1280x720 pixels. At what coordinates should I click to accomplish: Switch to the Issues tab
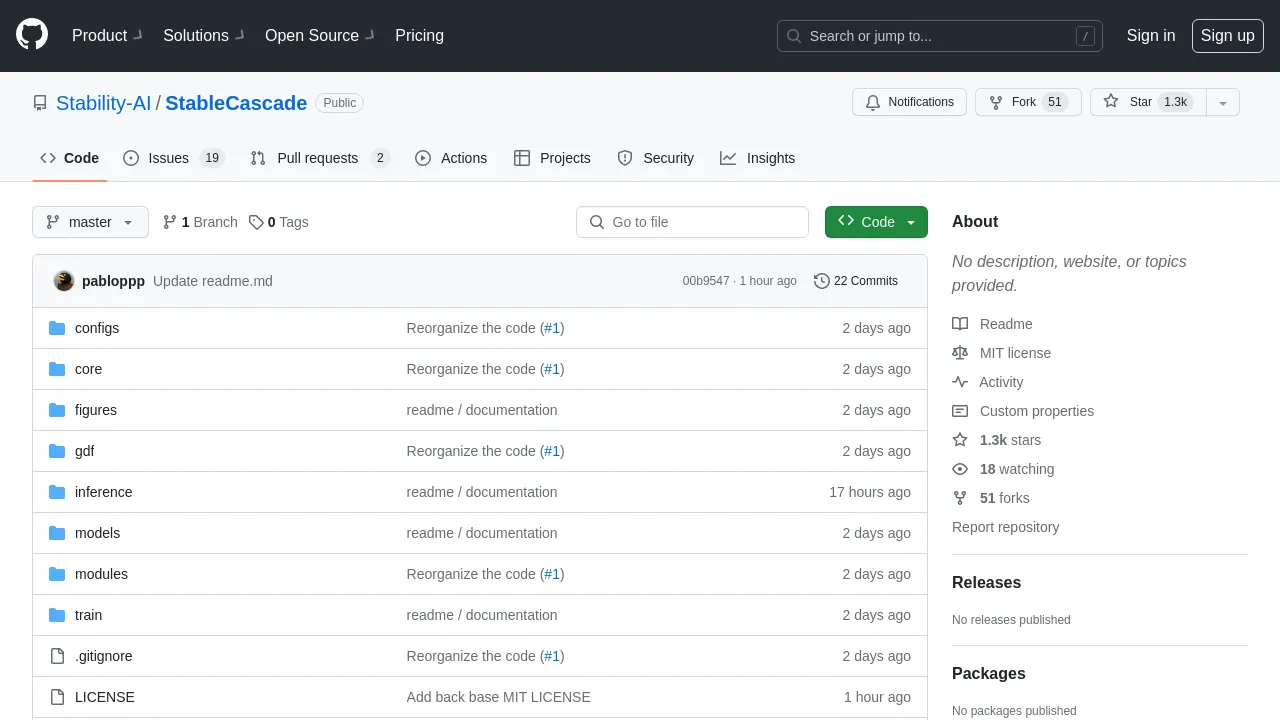173,158
